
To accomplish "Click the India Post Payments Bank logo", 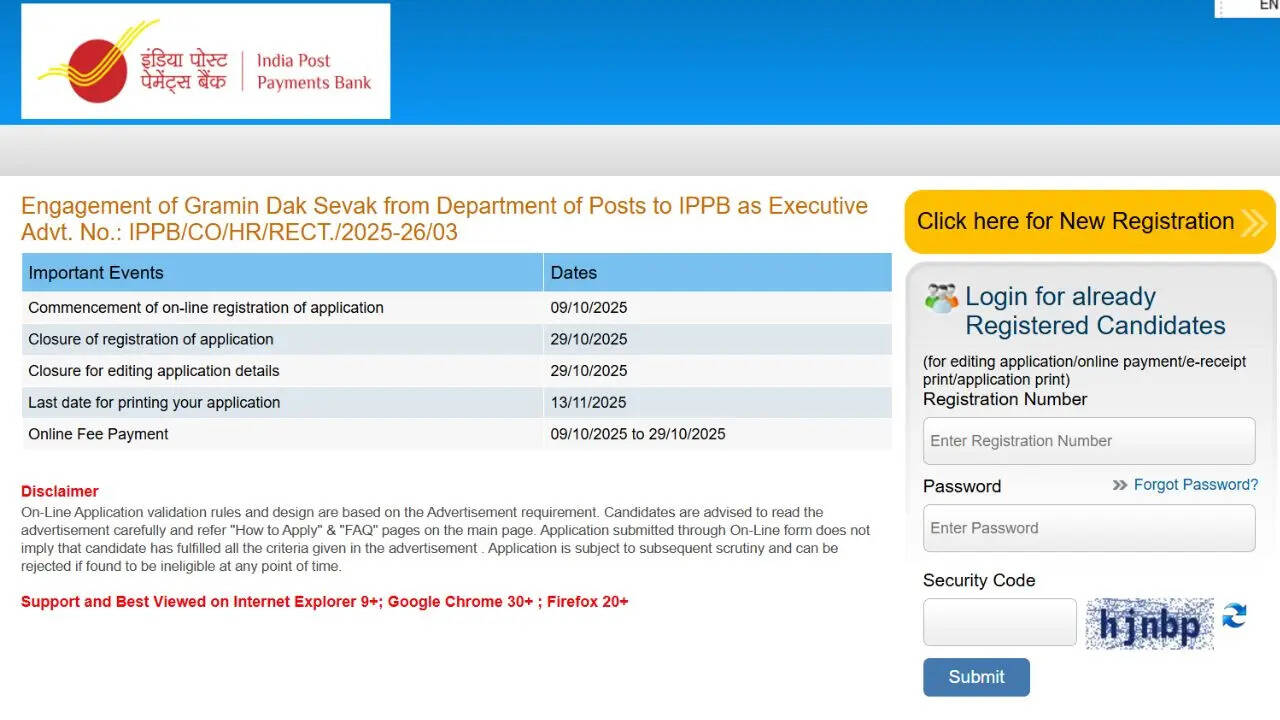I will 205,62.
